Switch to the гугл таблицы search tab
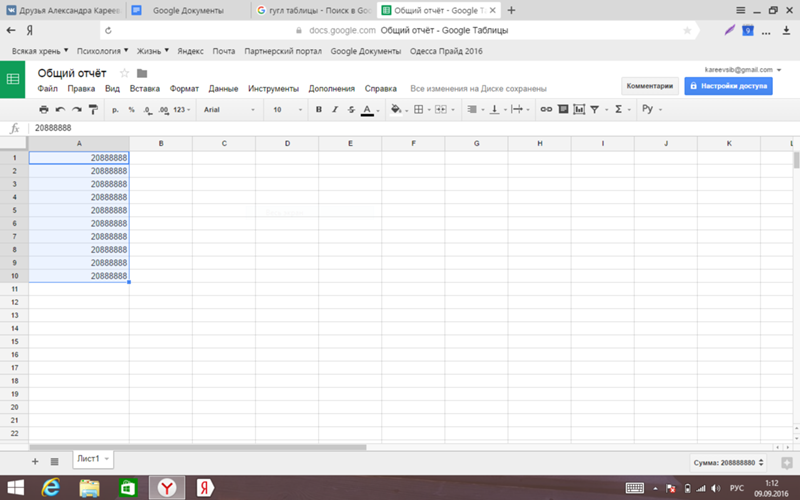 pyautogui.click(x=314, y=10)
